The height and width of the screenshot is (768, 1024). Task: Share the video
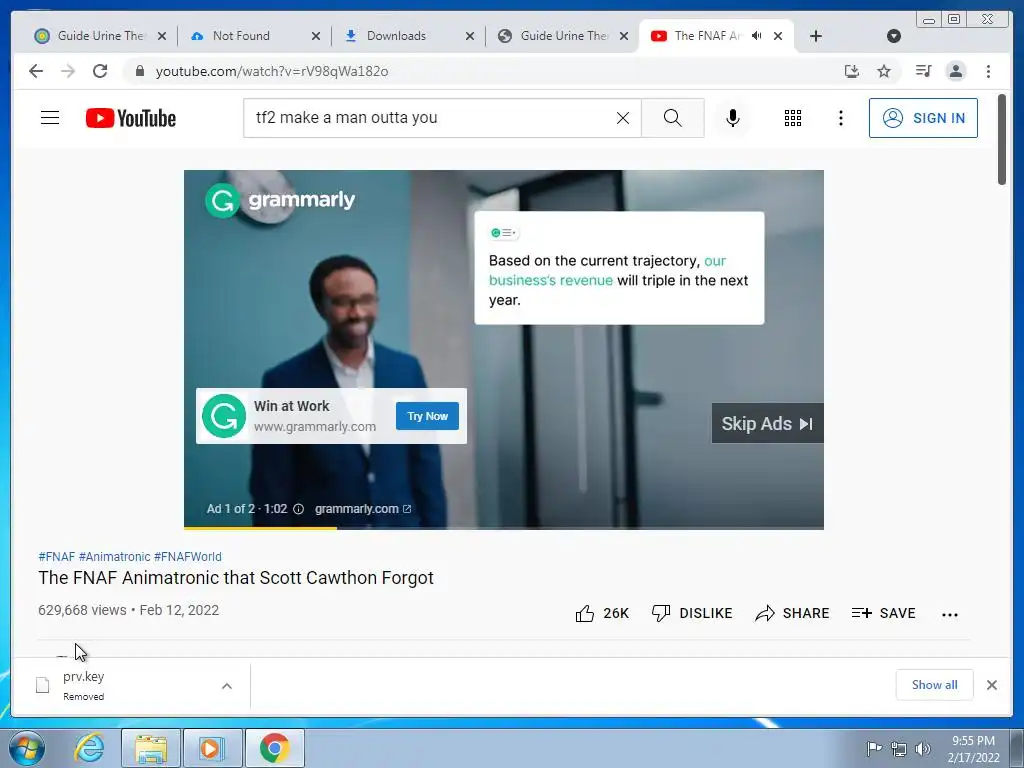(792, 613)
